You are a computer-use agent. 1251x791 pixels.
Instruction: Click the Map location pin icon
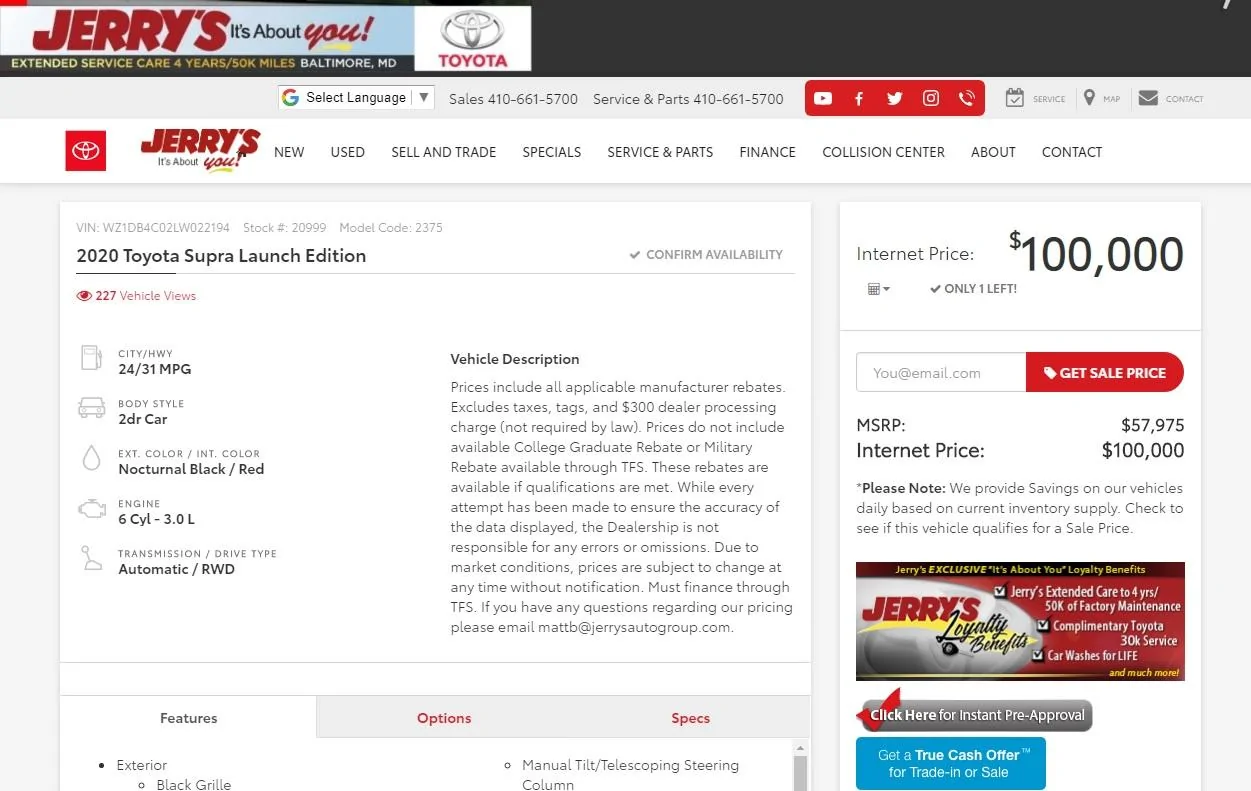pyautogui.click(x=1089, y=98)
